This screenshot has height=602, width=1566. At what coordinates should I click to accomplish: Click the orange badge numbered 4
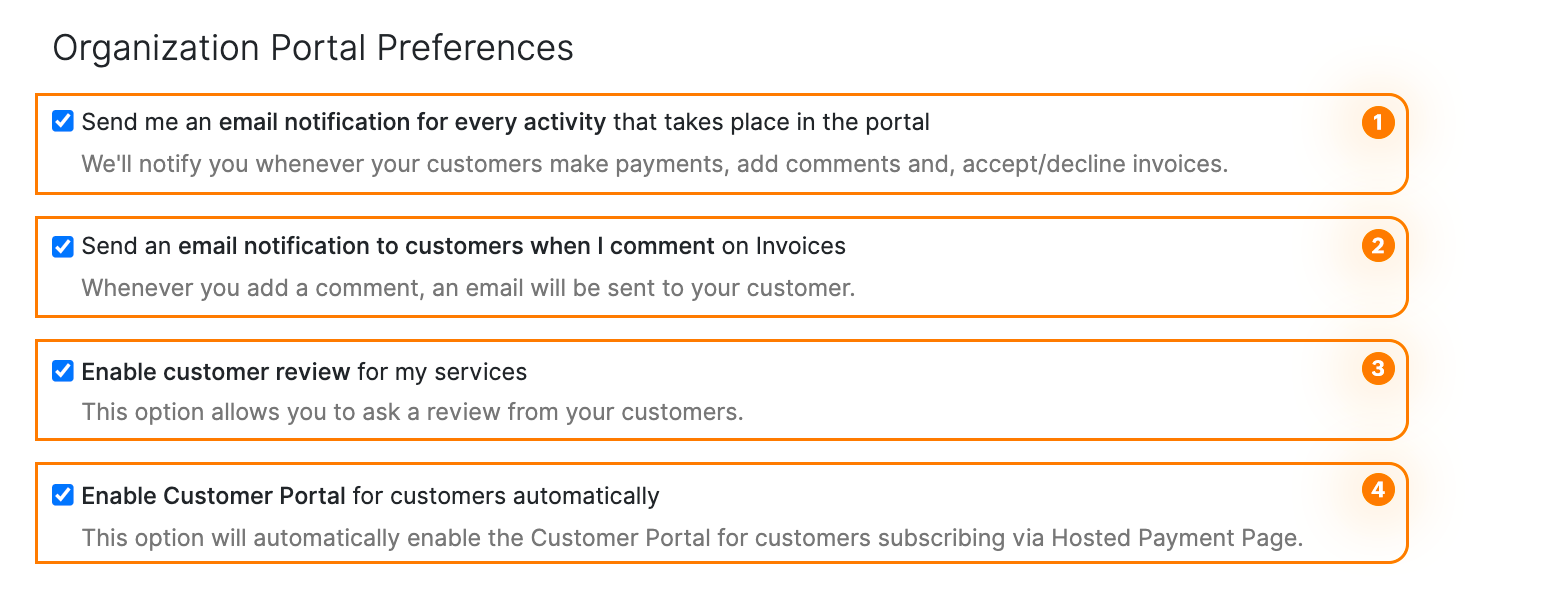click(1378, 490)
